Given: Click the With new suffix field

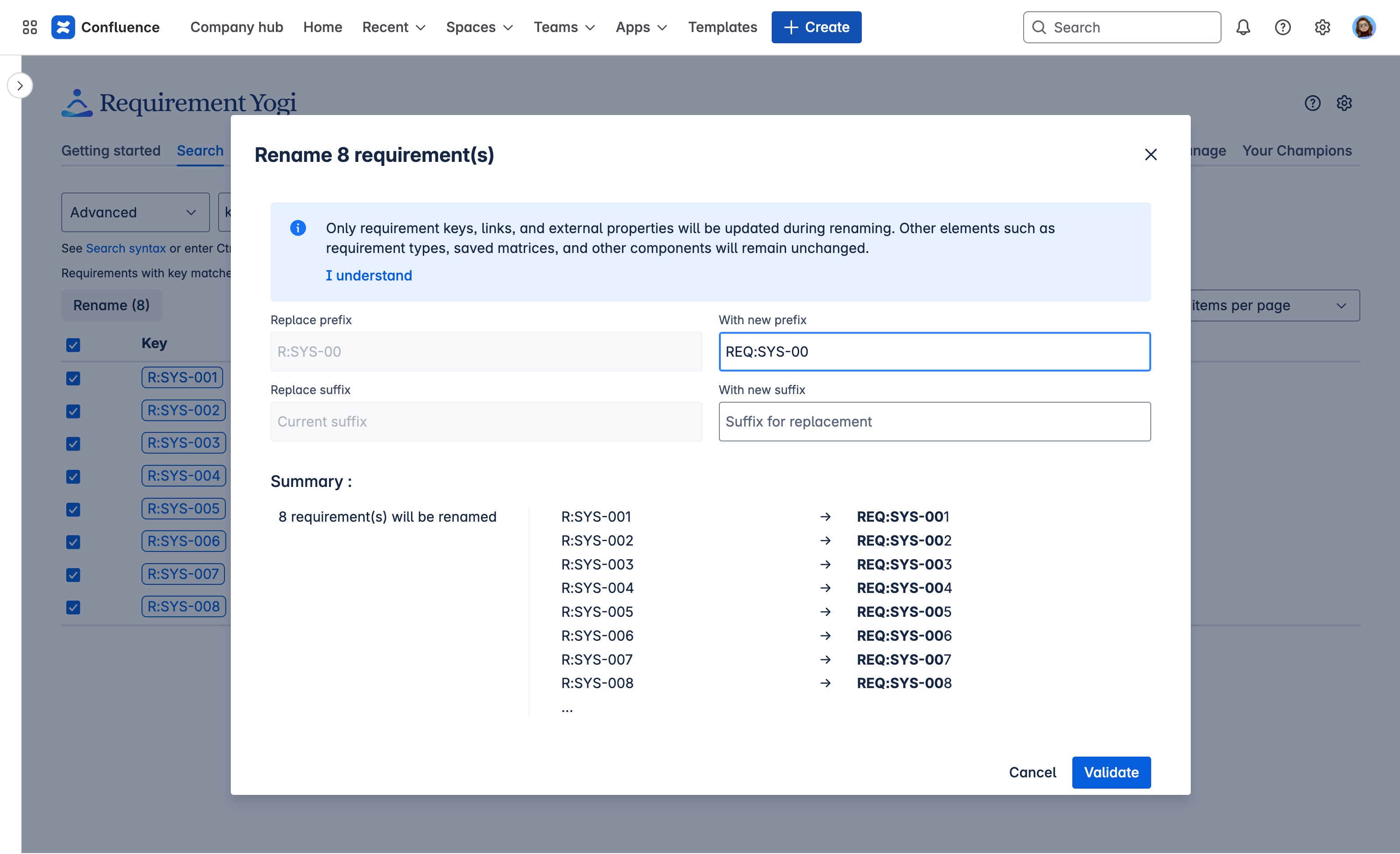Looking at the screenshot, I should [934, 422].
